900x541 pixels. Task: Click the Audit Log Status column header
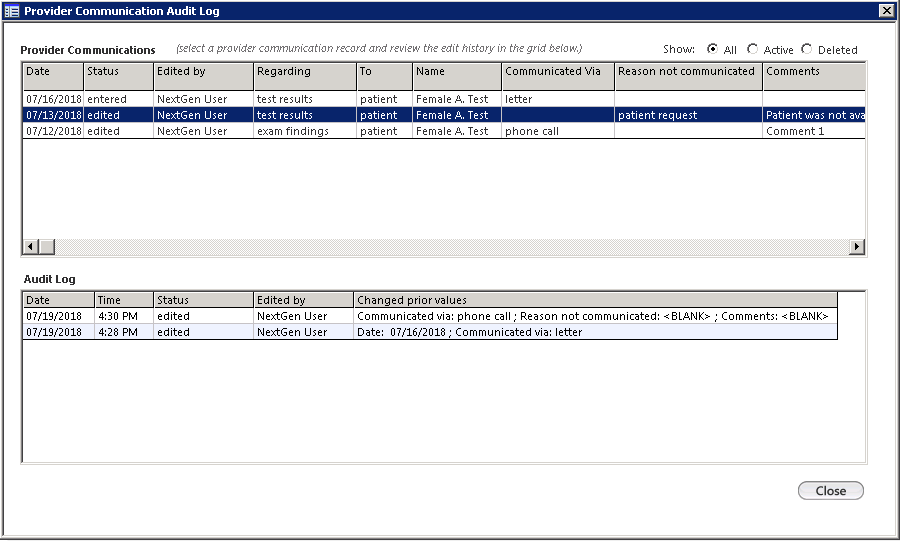point(203,299)
